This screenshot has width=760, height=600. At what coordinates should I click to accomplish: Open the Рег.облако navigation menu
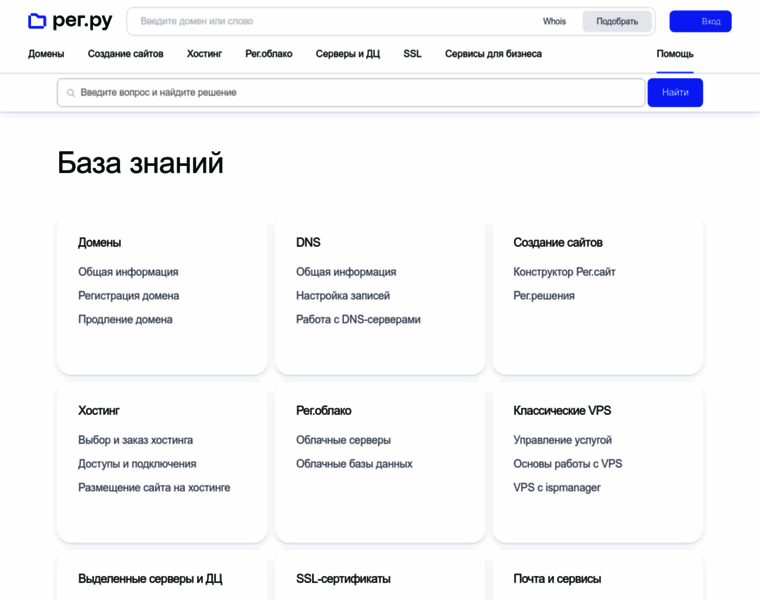[x=269, y=54]
